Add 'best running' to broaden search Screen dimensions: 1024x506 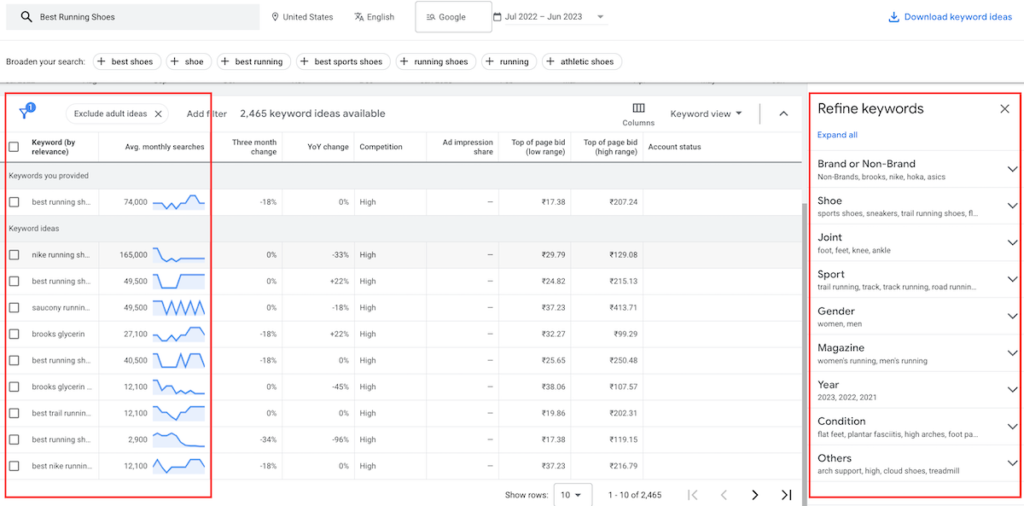point(254,61)
